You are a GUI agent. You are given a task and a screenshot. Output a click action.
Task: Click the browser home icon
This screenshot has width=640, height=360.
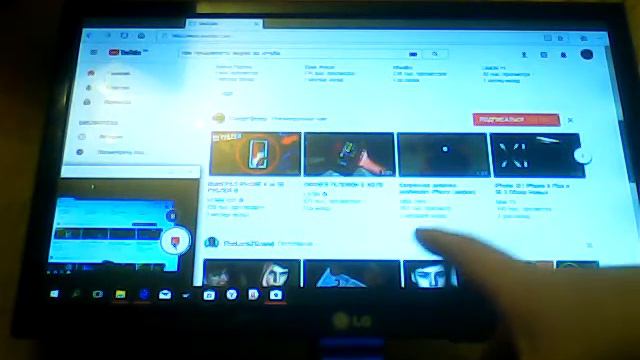pyautogui.click(x=141, y=36)
